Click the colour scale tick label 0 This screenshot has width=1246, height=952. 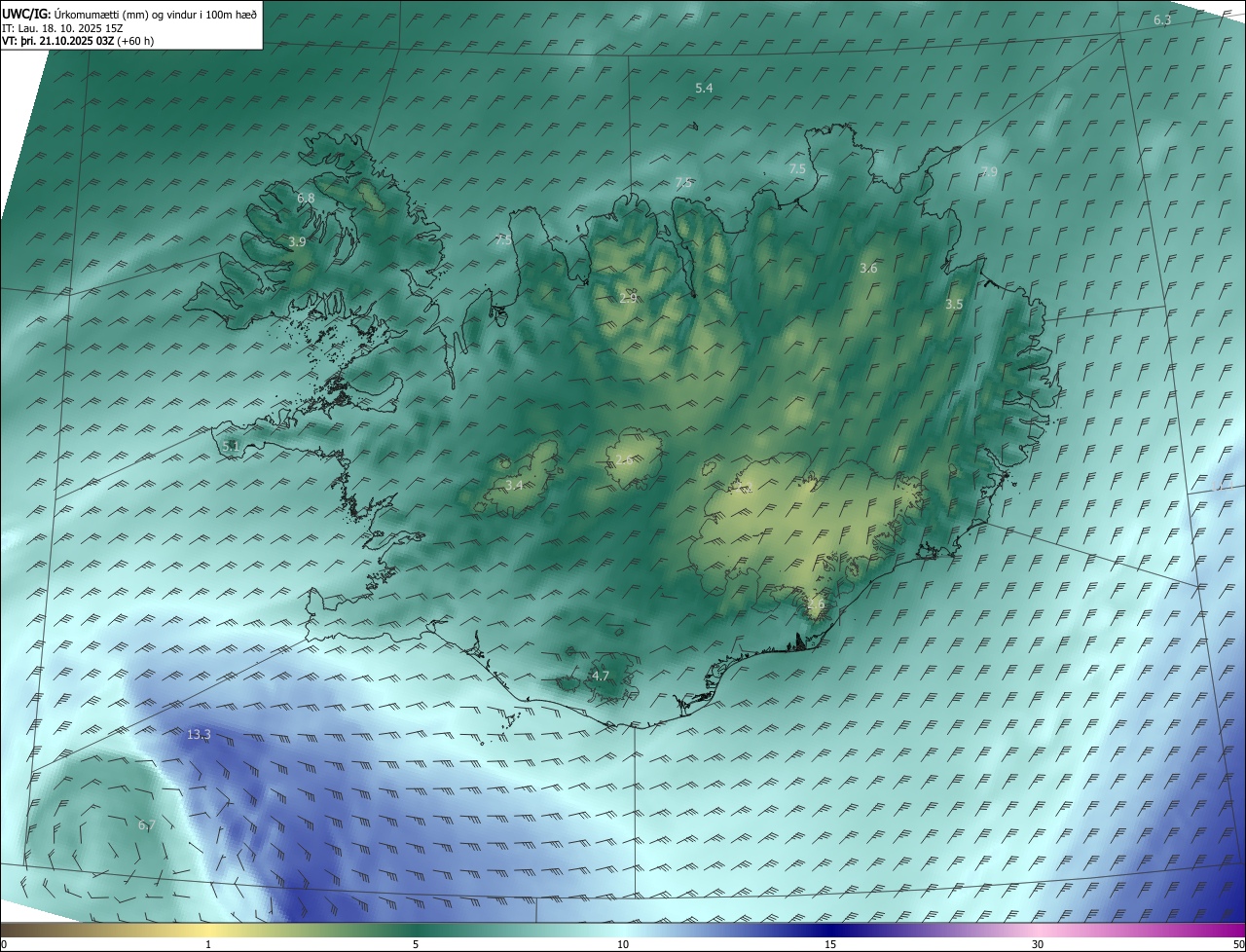pos(4,944)
